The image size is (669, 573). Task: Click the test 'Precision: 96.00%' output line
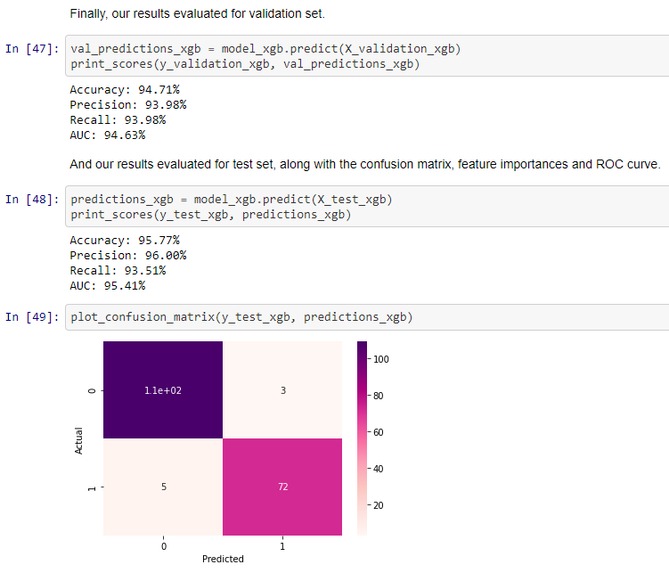[x=128, y=255]
